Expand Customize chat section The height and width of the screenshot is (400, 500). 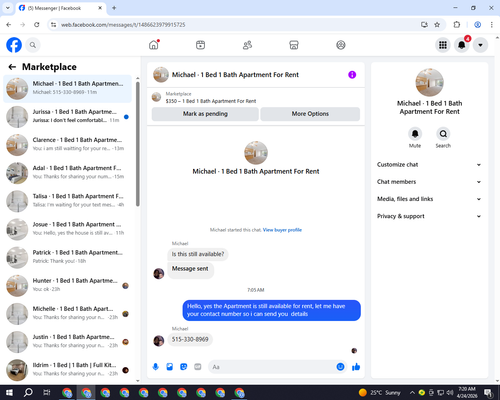click(x=429, y=165)
